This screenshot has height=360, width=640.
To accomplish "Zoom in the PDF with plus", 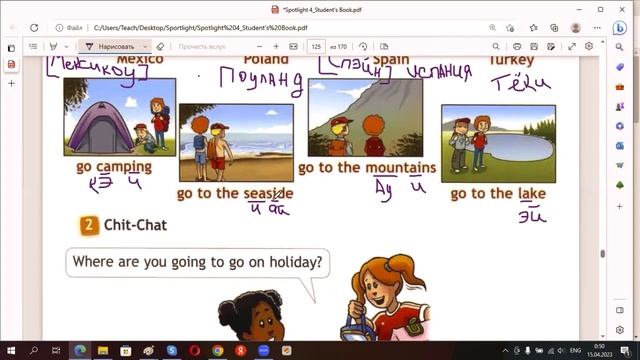I will [276, 47].
